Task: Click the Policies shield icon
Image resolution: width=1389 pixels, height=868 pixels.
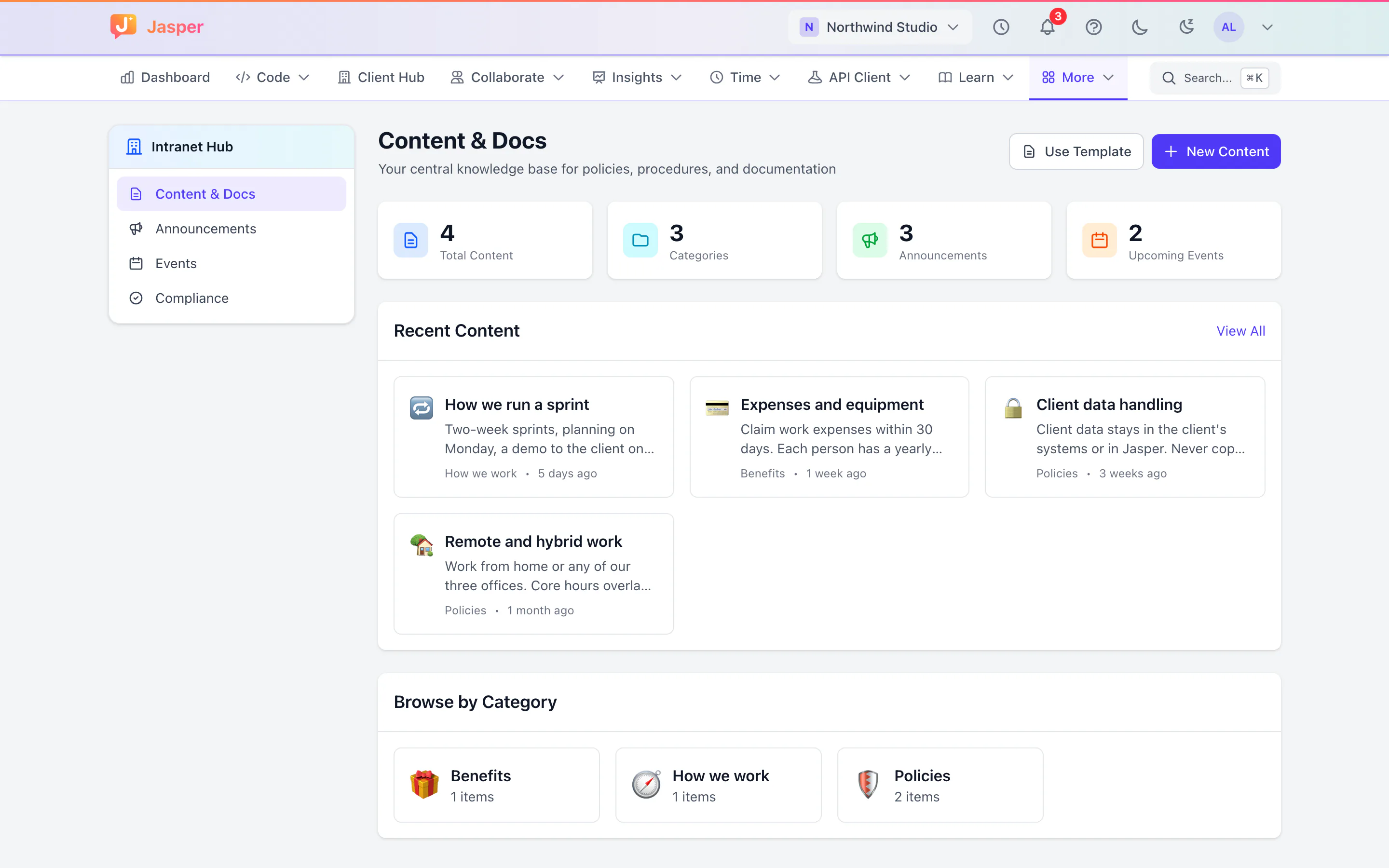Action: click(x=868, y=785)
